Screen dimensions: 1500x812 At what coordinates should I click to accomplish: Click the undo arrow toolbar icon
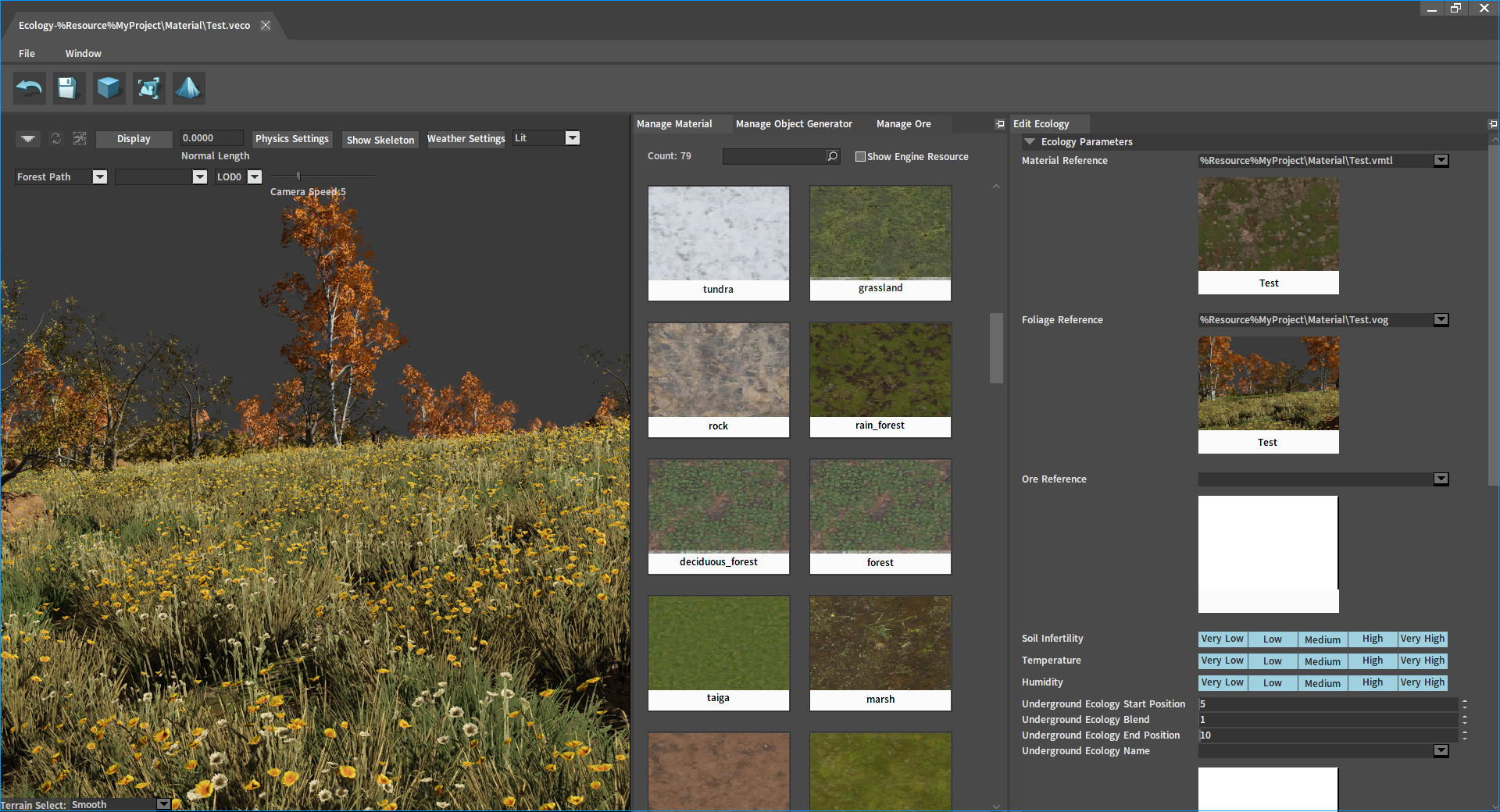[30, 88]
